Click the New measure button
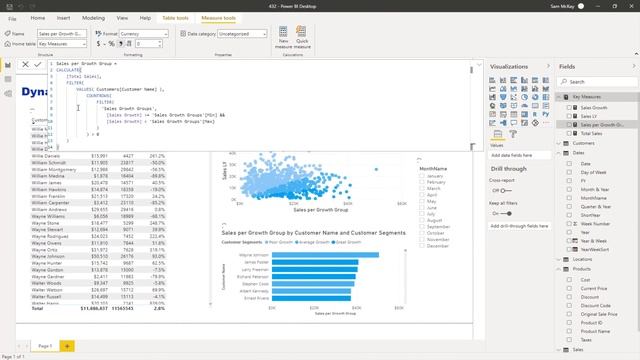This screenshot has width=640, height=360. click(x=283, y=38)
